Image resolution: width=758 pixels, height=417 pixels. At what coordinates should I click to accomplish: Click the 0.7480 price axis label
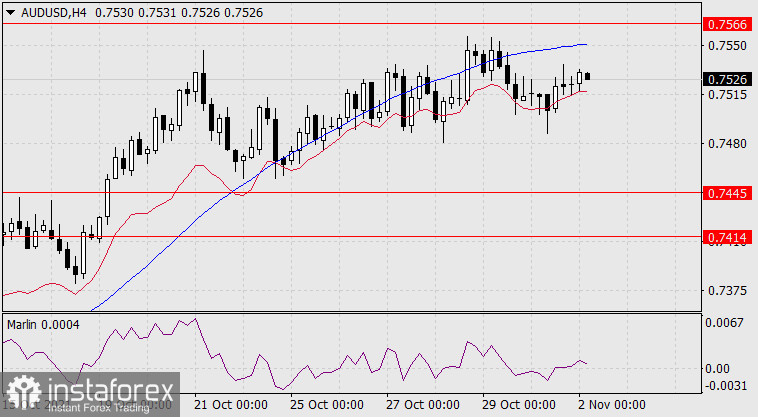tap(724, 144)
